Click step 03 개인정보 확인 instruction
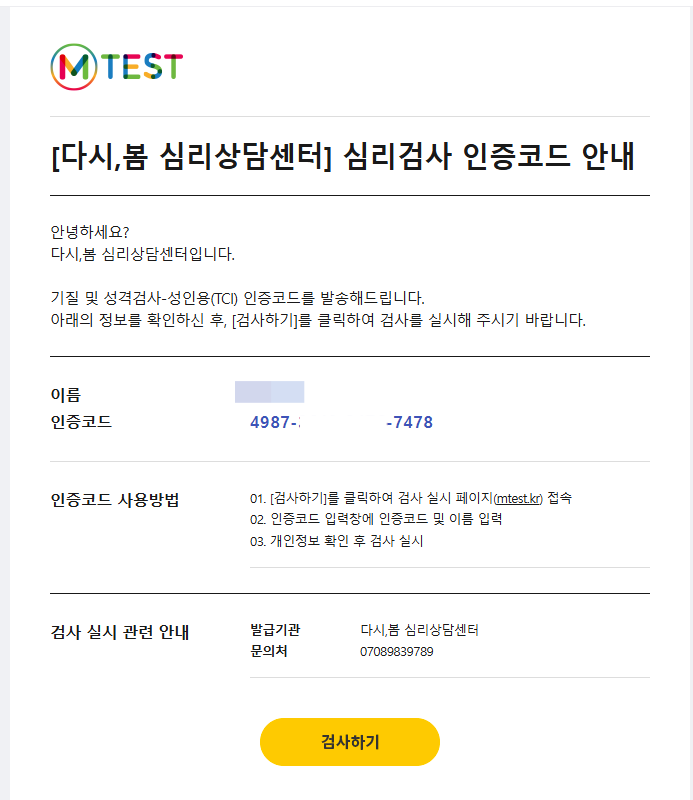This screenshot has height=800, width=693. point(336,541)
